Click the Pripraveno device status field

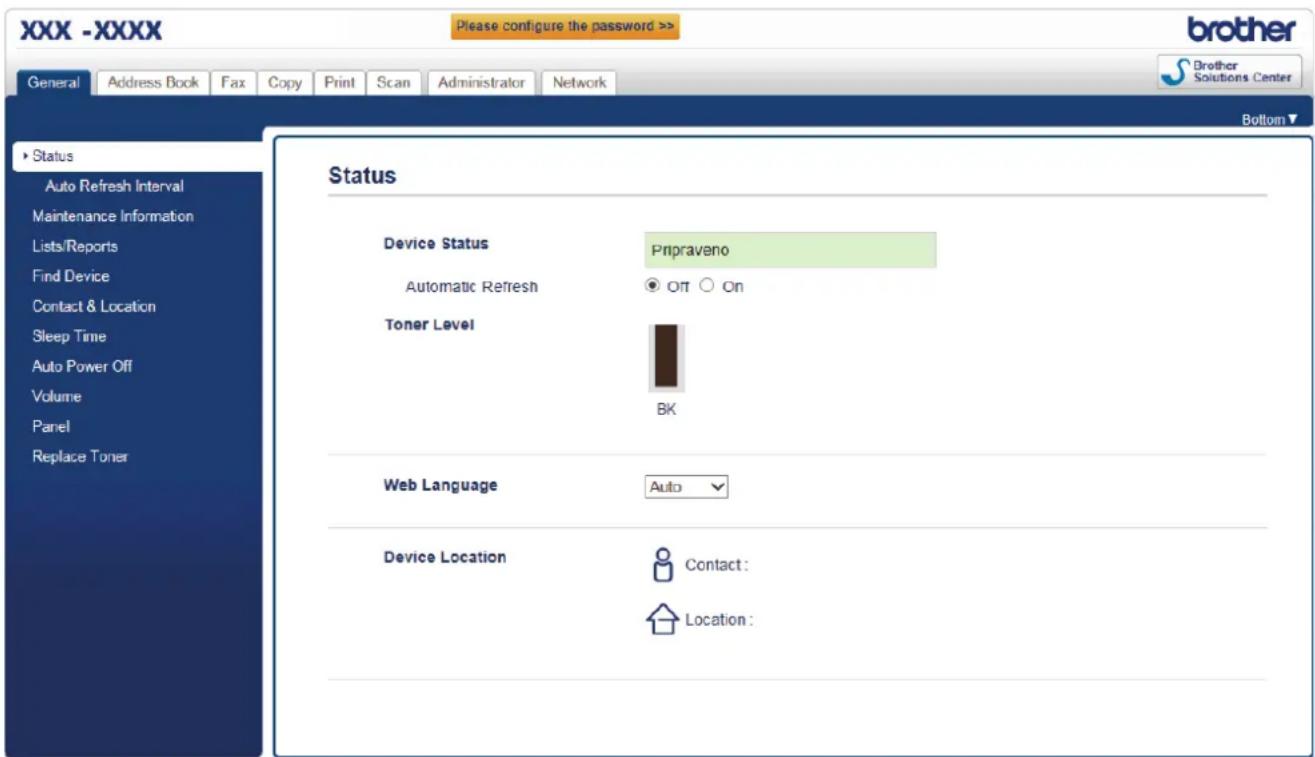(x=790, y=250)
